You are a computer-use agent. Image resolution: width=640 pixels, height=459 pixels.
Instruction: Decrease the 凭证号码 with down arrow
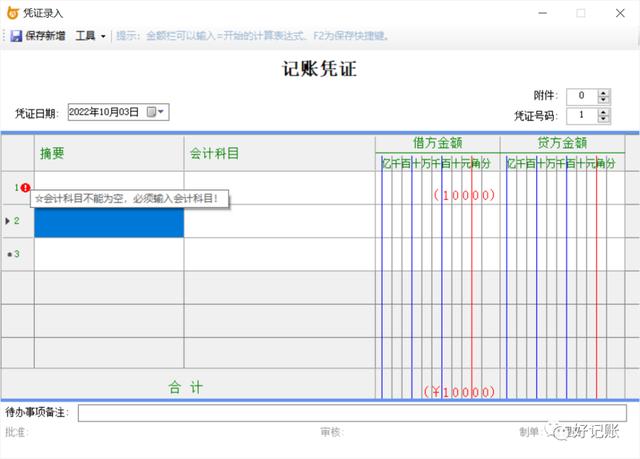603,120
